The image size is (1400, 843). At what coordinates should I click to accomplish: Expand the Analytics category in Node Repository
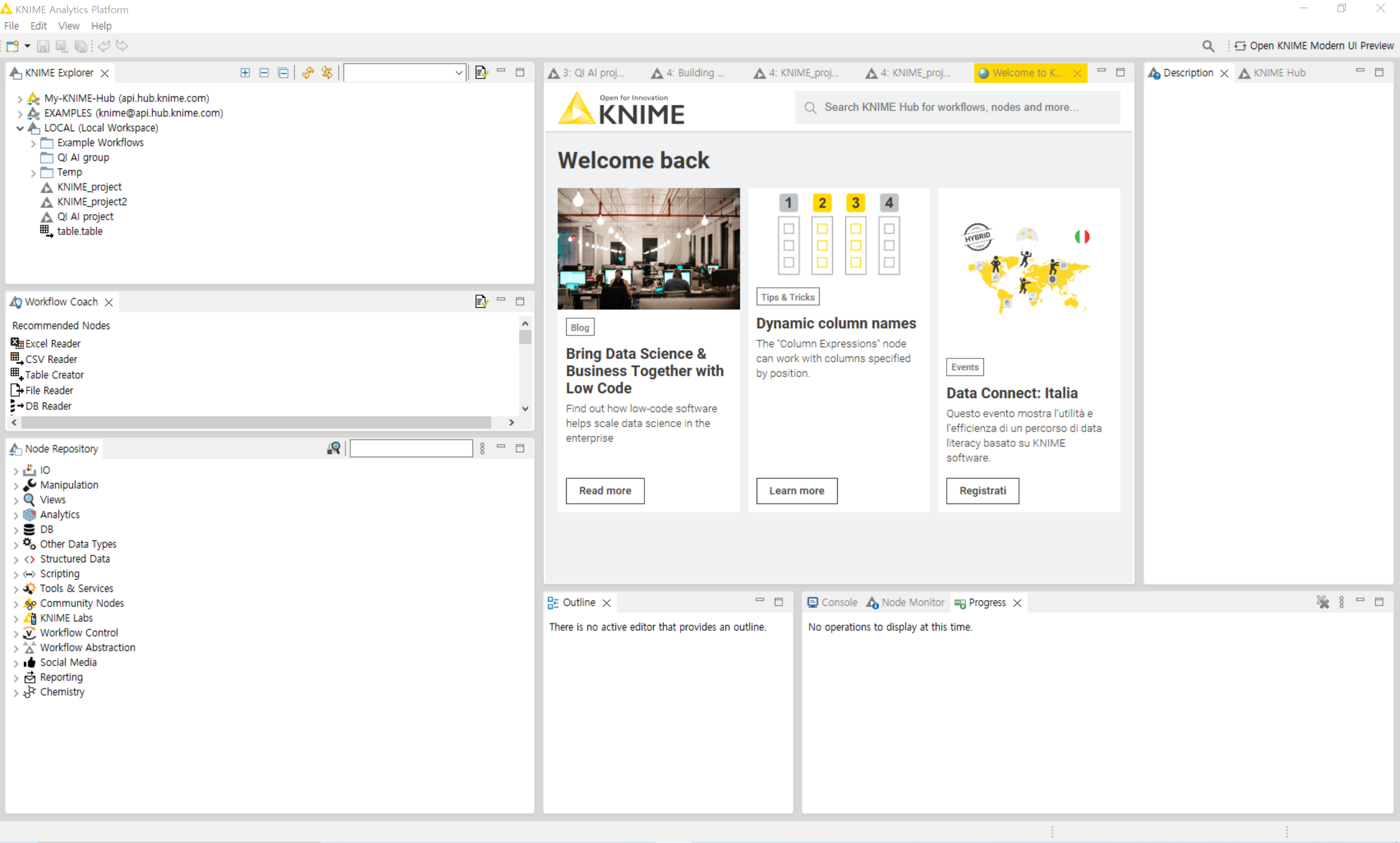(x=16, y=515)
